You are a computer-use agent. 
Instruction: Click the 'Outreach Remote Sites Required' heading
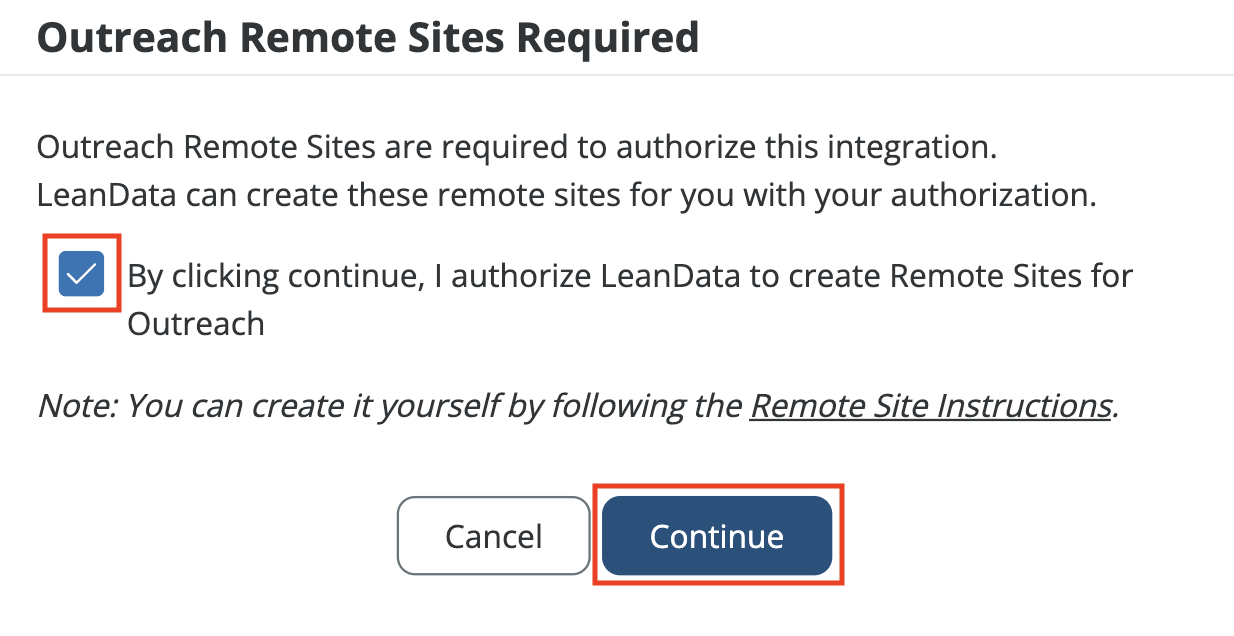(367, 38)
